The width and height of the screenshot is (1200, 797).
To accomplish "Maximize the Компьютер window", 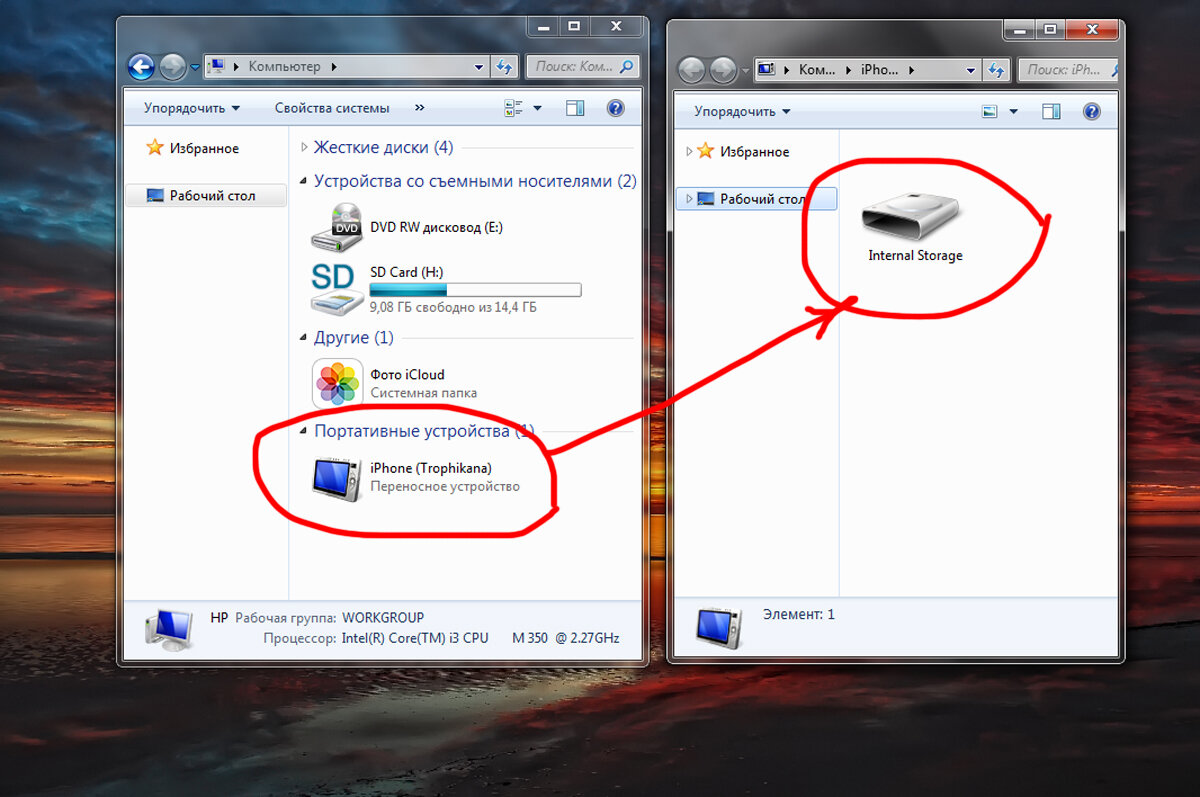I will [574, 27].
